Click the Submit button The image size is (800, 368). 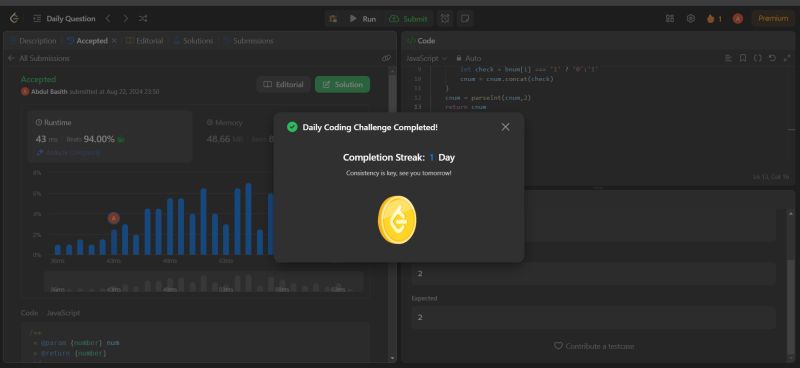[409, 19]
